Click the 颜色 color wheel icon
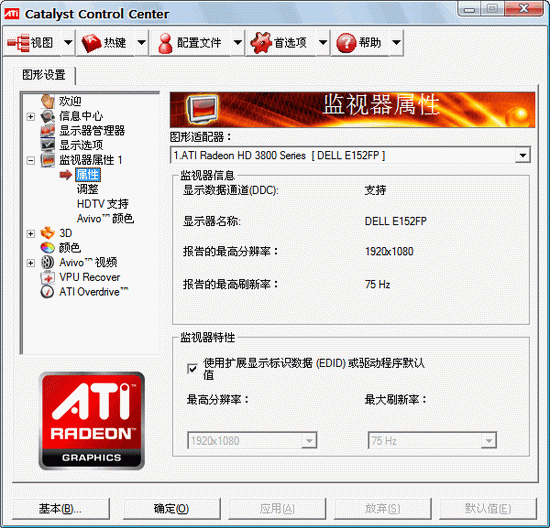Screen dimensions: 550x528 pyautogui.click(x=47, y=248)
